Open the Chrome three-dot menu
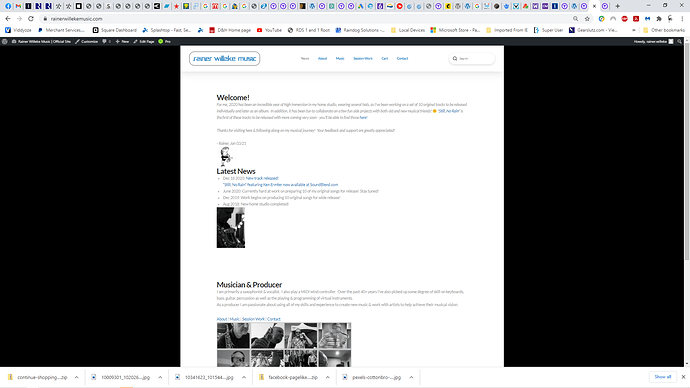This screenshot has width=690, height=388. click(682, 19)
